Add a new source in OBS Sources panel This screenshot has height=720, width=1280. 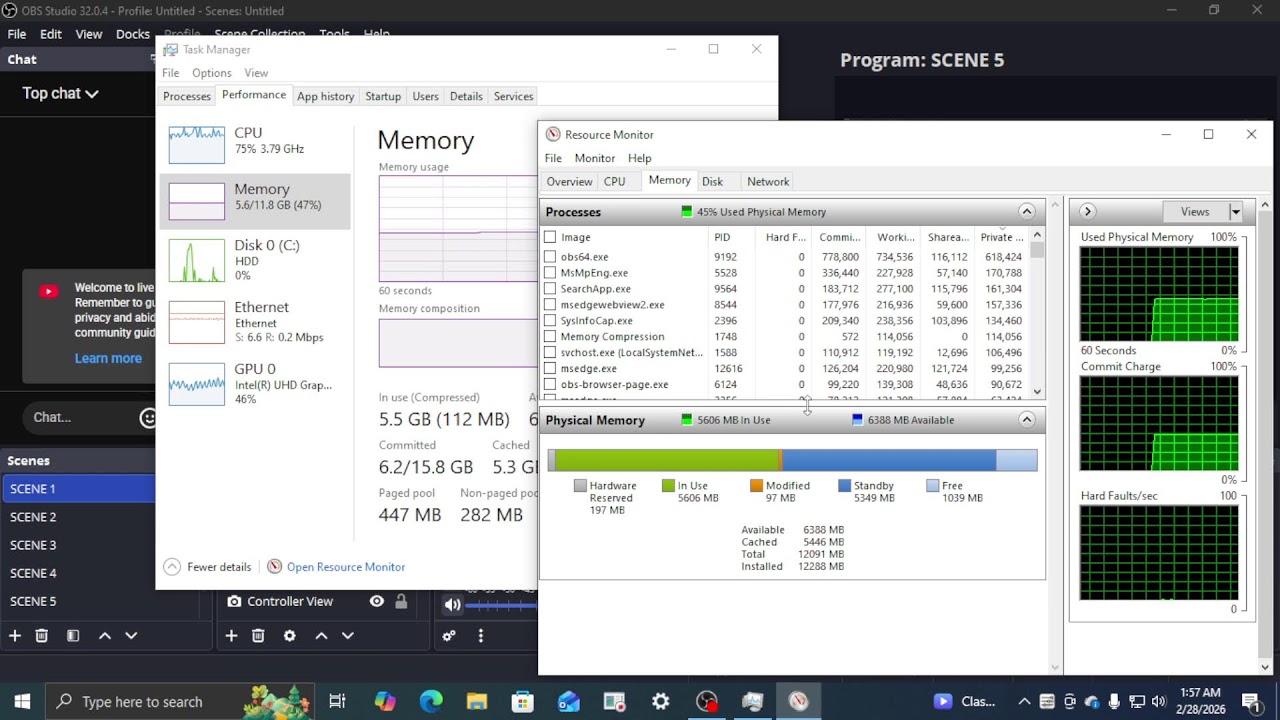231,635
